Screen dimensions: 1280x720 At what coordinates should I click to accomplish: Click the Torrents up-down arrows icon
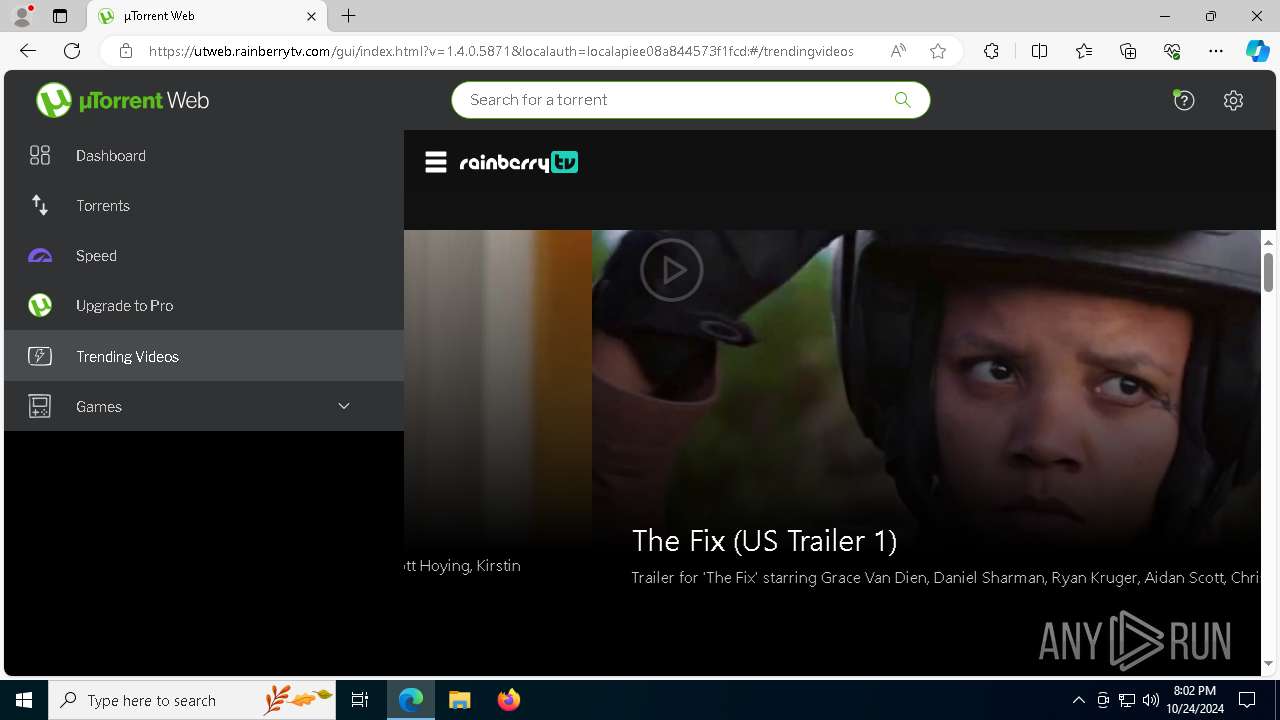(x=40, y=205)
